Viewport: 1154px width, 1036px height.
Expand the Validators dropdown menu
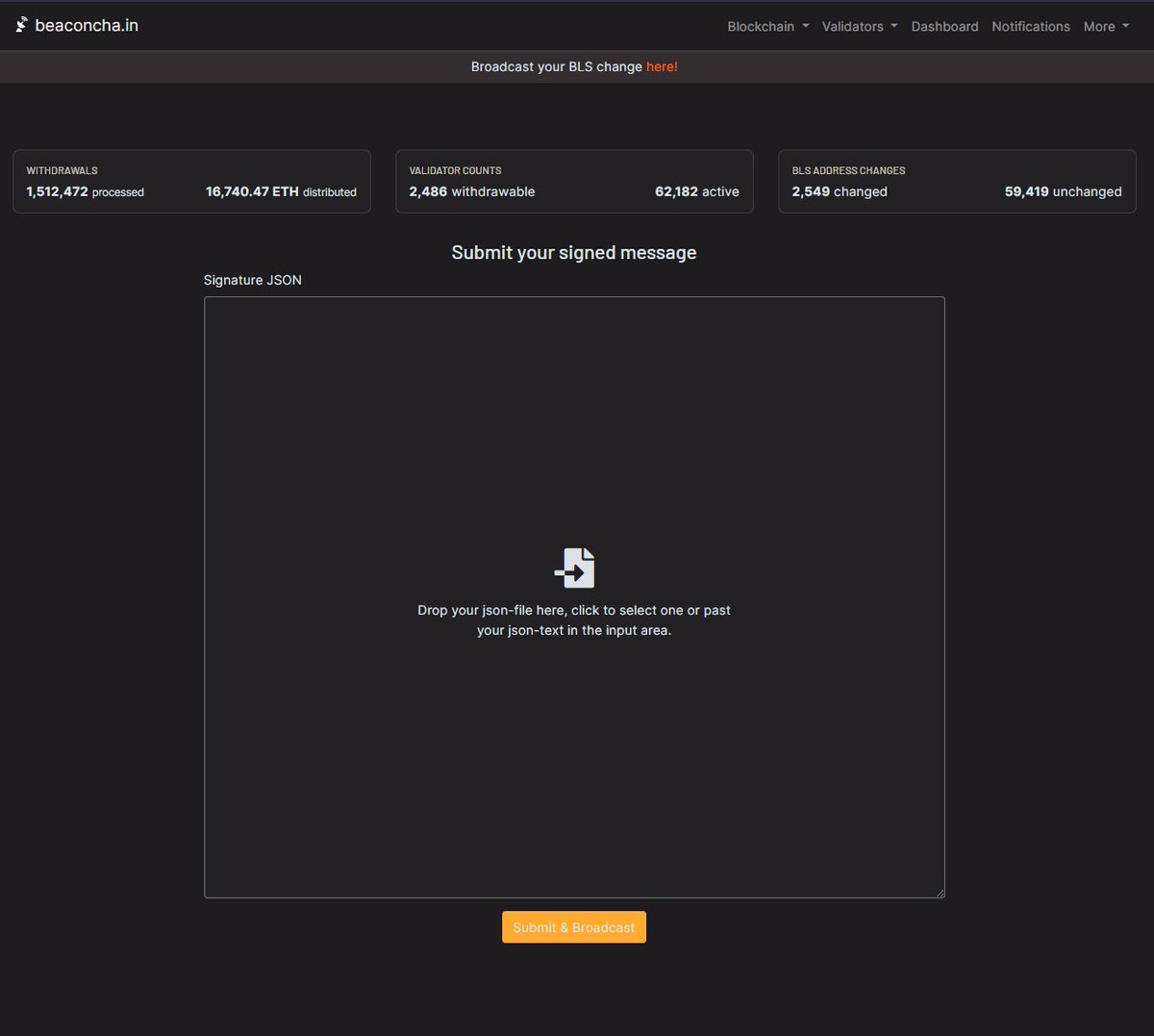point(859,26)
